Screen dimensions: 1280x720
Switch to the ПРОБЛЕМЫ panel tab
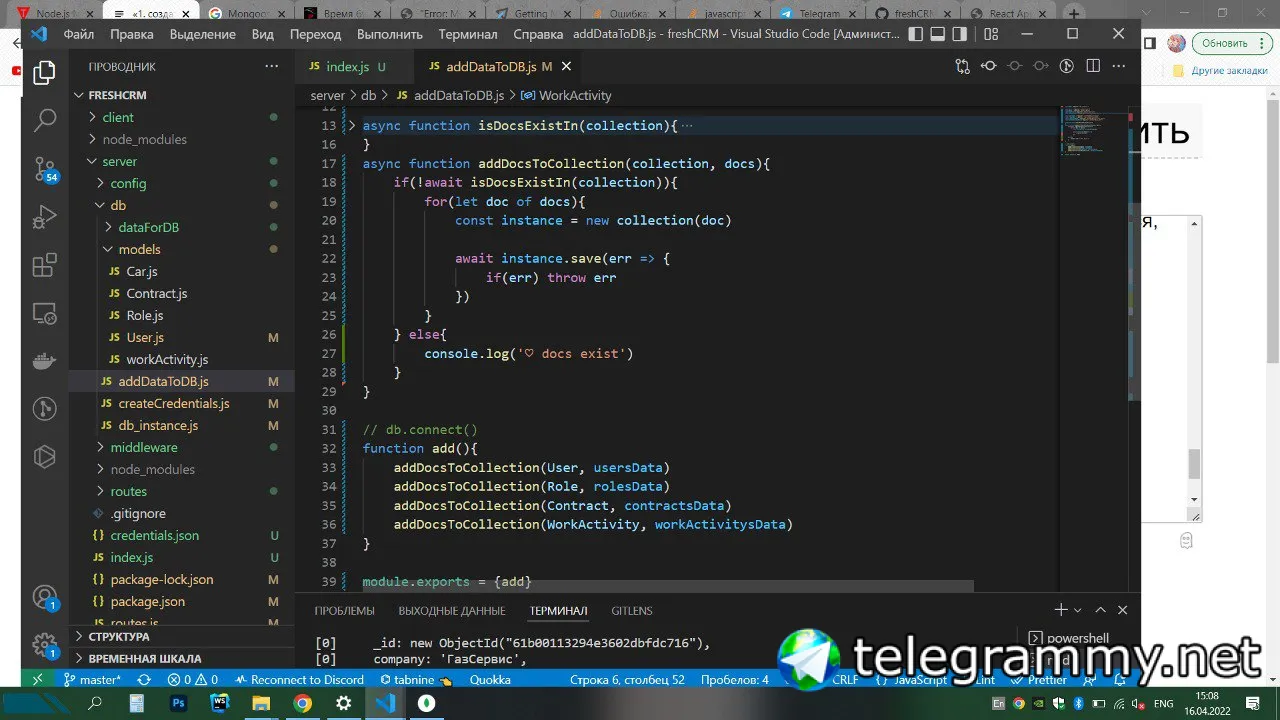(x=345, y=610)
